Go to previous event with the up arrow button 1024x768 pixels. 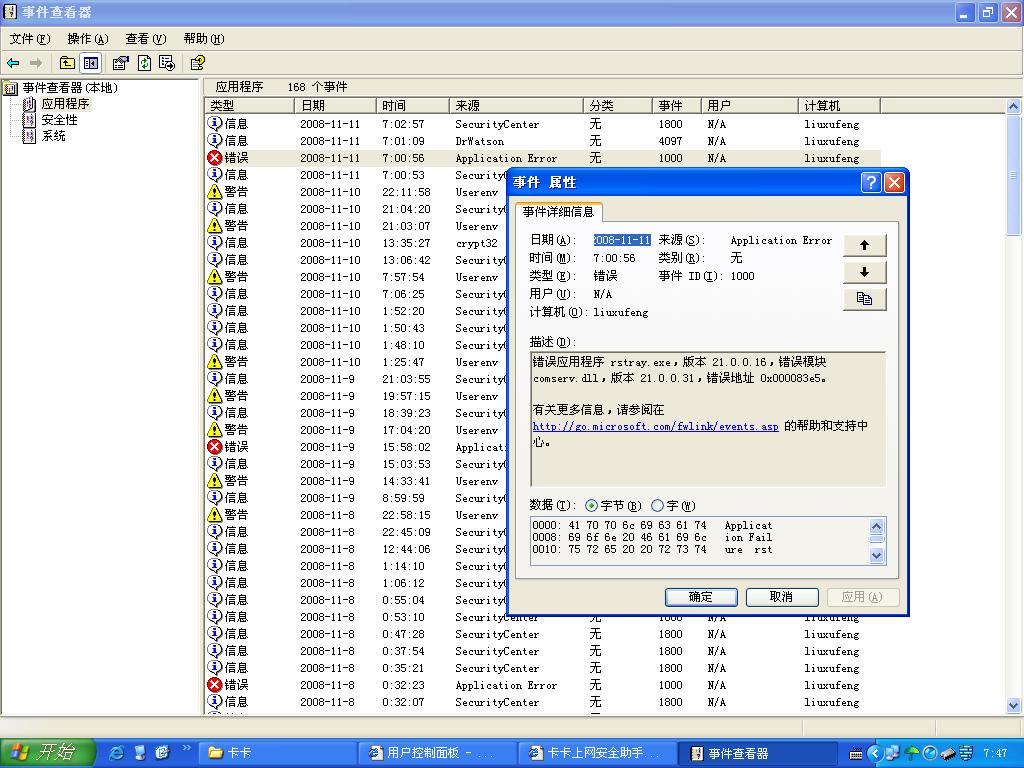point(864,245)
